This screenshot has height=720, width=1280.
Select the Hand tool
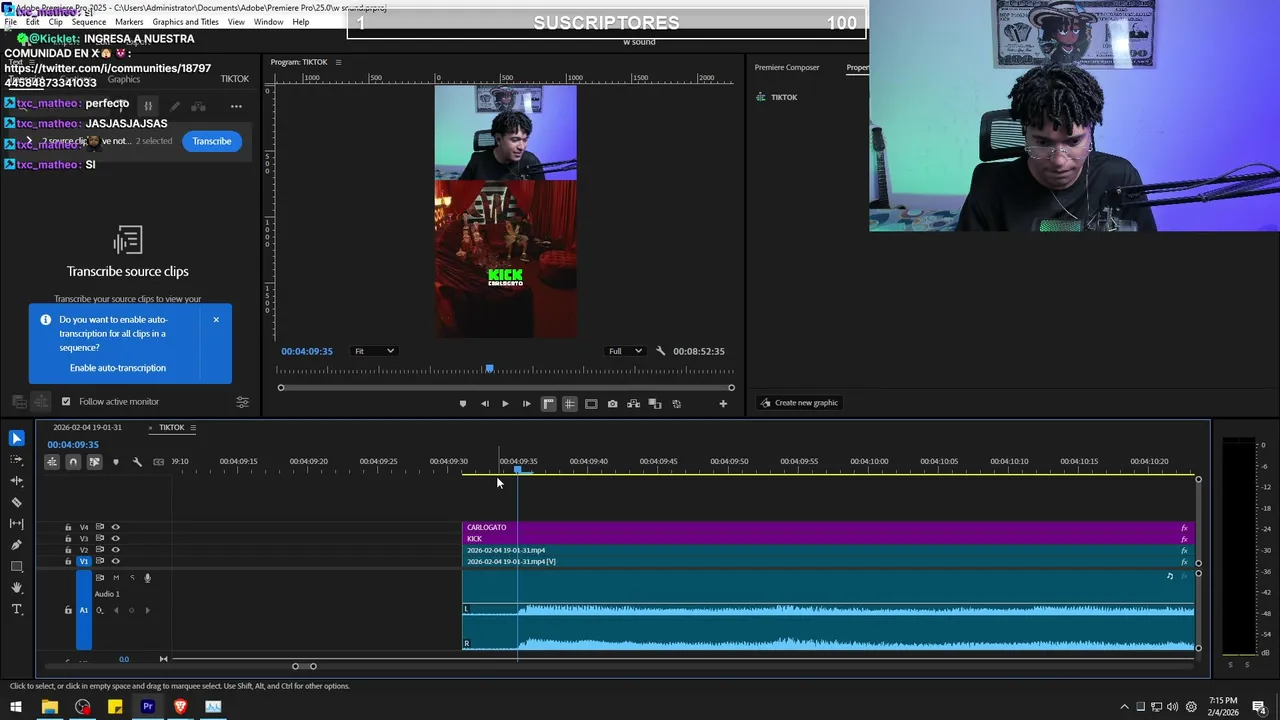pyautogui.click(x=16, y=588)
